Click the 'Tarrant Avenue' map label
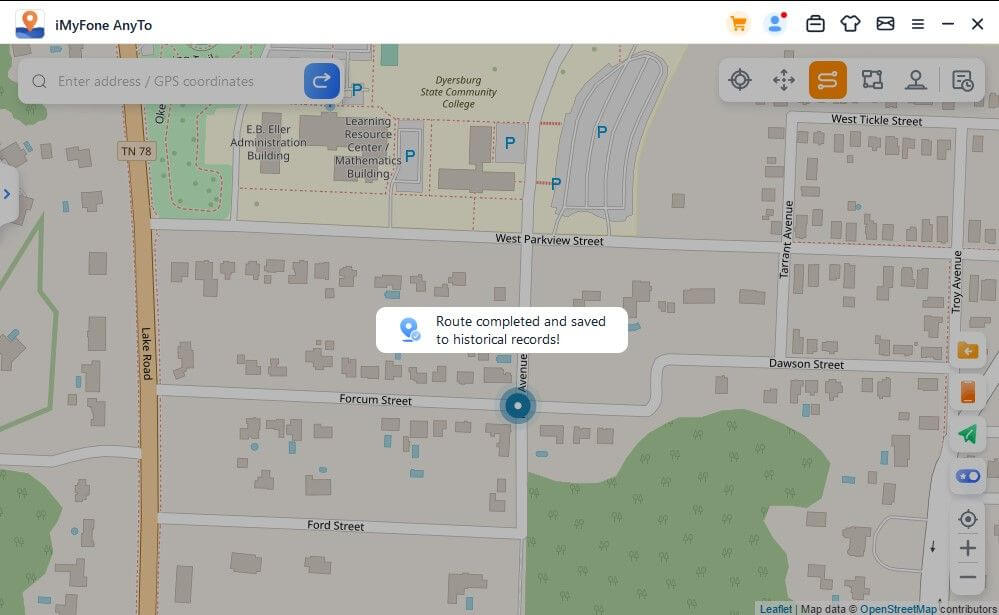 (x=787, y=240)
